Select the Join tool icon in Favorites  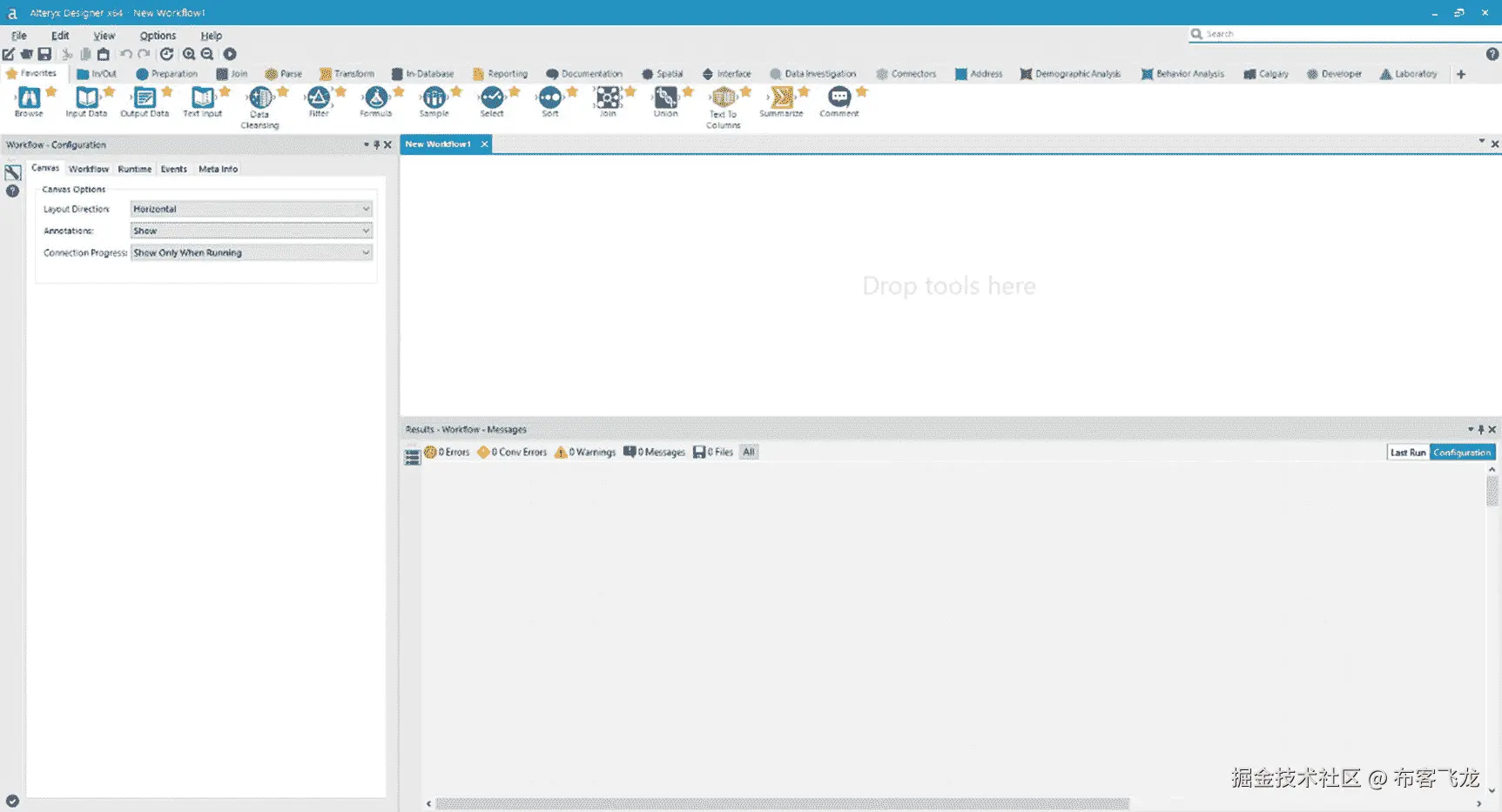608,97
